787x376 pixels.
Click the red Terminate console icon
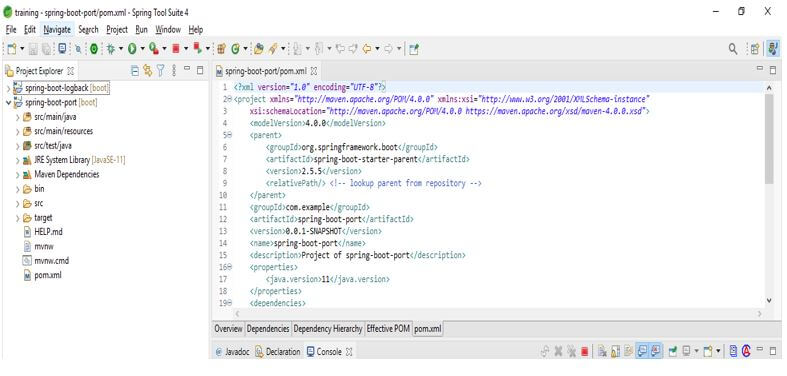585,352
